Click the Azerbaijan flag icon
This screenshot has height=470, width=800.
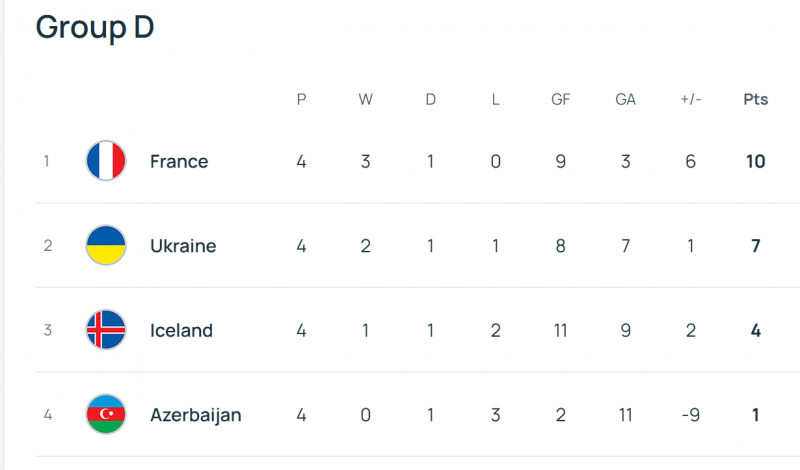(106, 414)
